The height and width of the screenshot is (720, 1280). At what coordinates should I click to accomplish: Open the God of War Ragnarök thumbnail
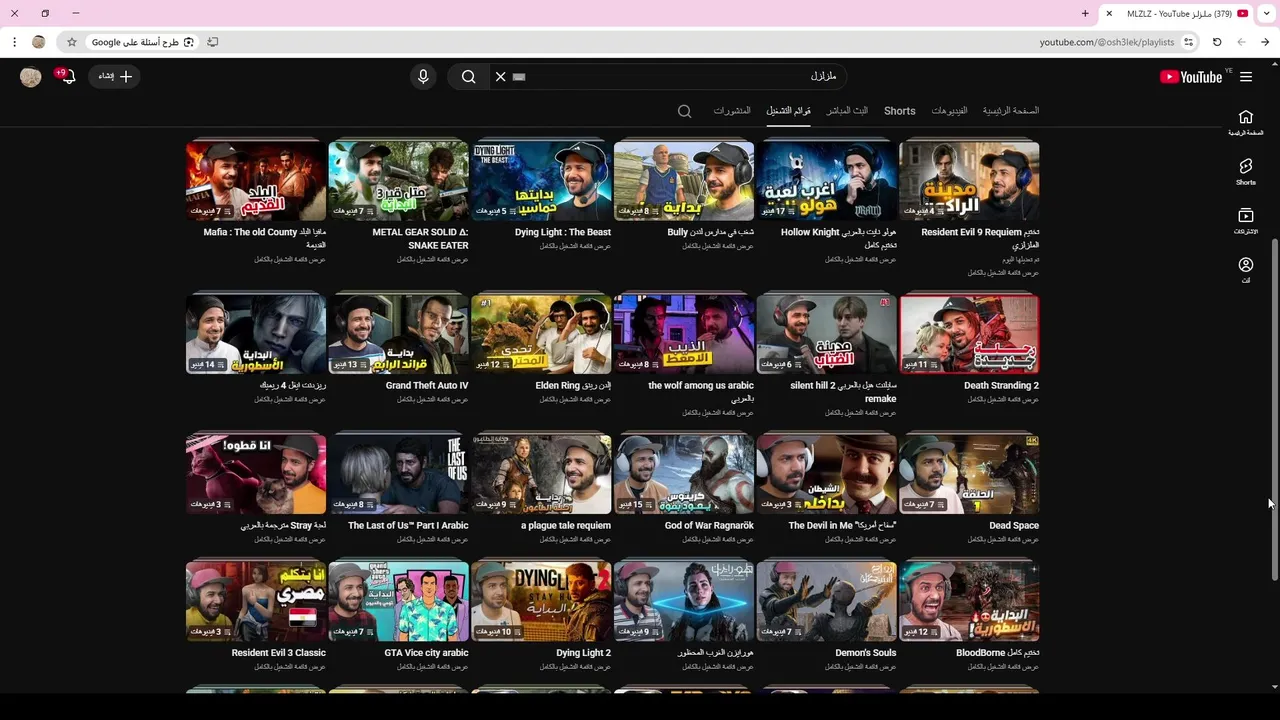pyautogui.click(x=684, y=474)
